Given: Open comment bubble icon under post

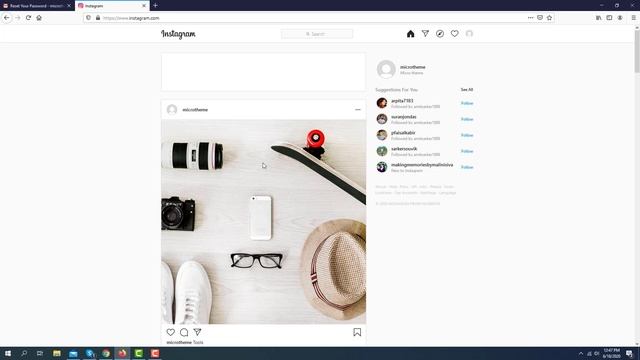Looking at the screenshot, I should (x=184, y=332).
